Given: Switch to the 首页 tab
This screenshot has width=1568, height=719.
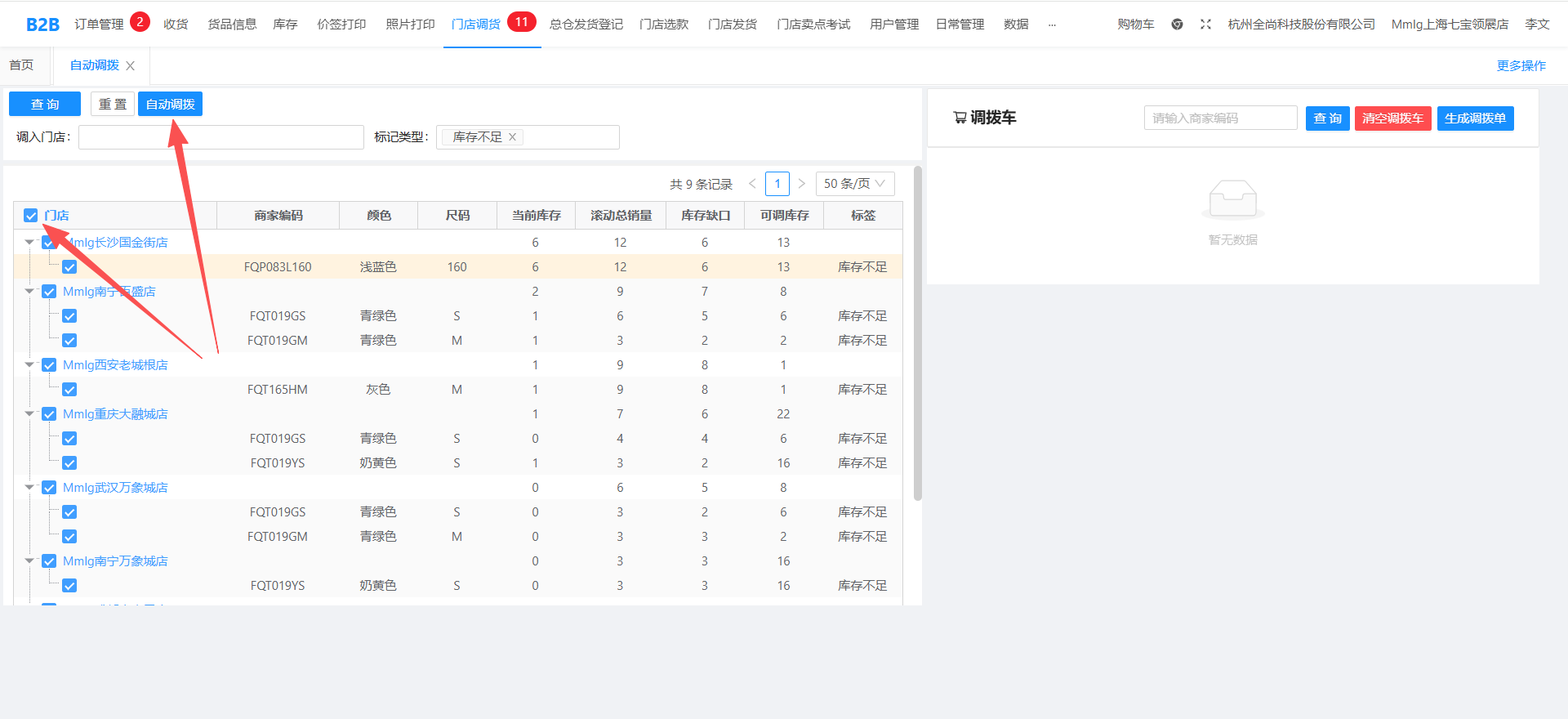Looking at the screenshot, I should click(x=21, y=65).
